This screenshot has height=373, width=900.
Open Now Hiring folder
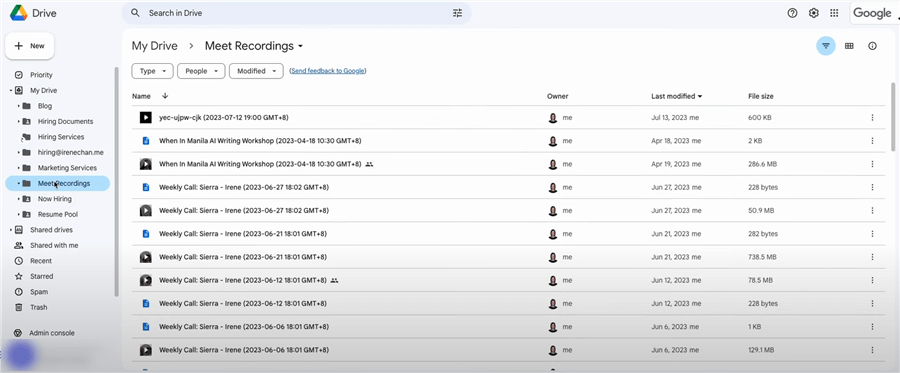(55, 199)
